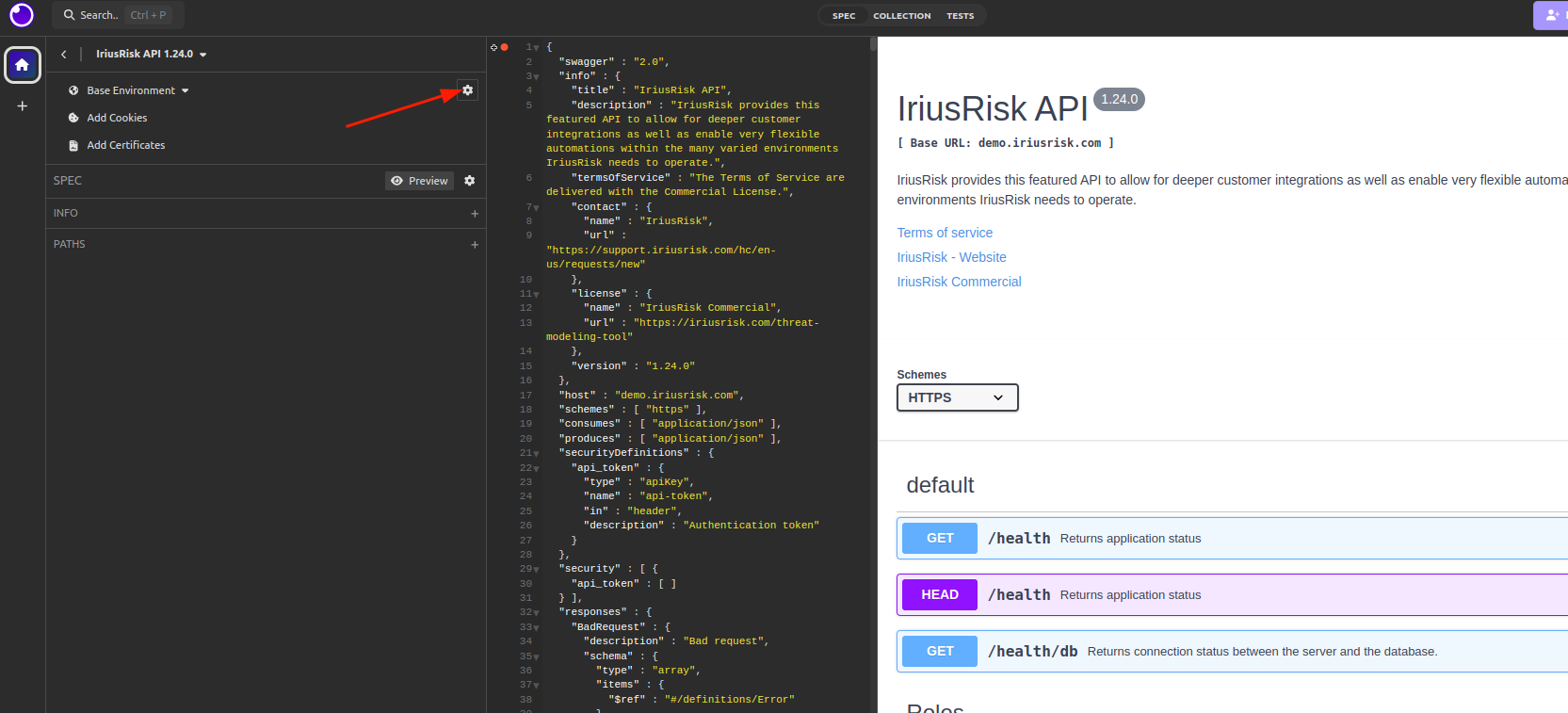This screenshot has width=1568, height=713.
Task: Collapse the info block fold arrow at line 3
Action: pos(536,77)
